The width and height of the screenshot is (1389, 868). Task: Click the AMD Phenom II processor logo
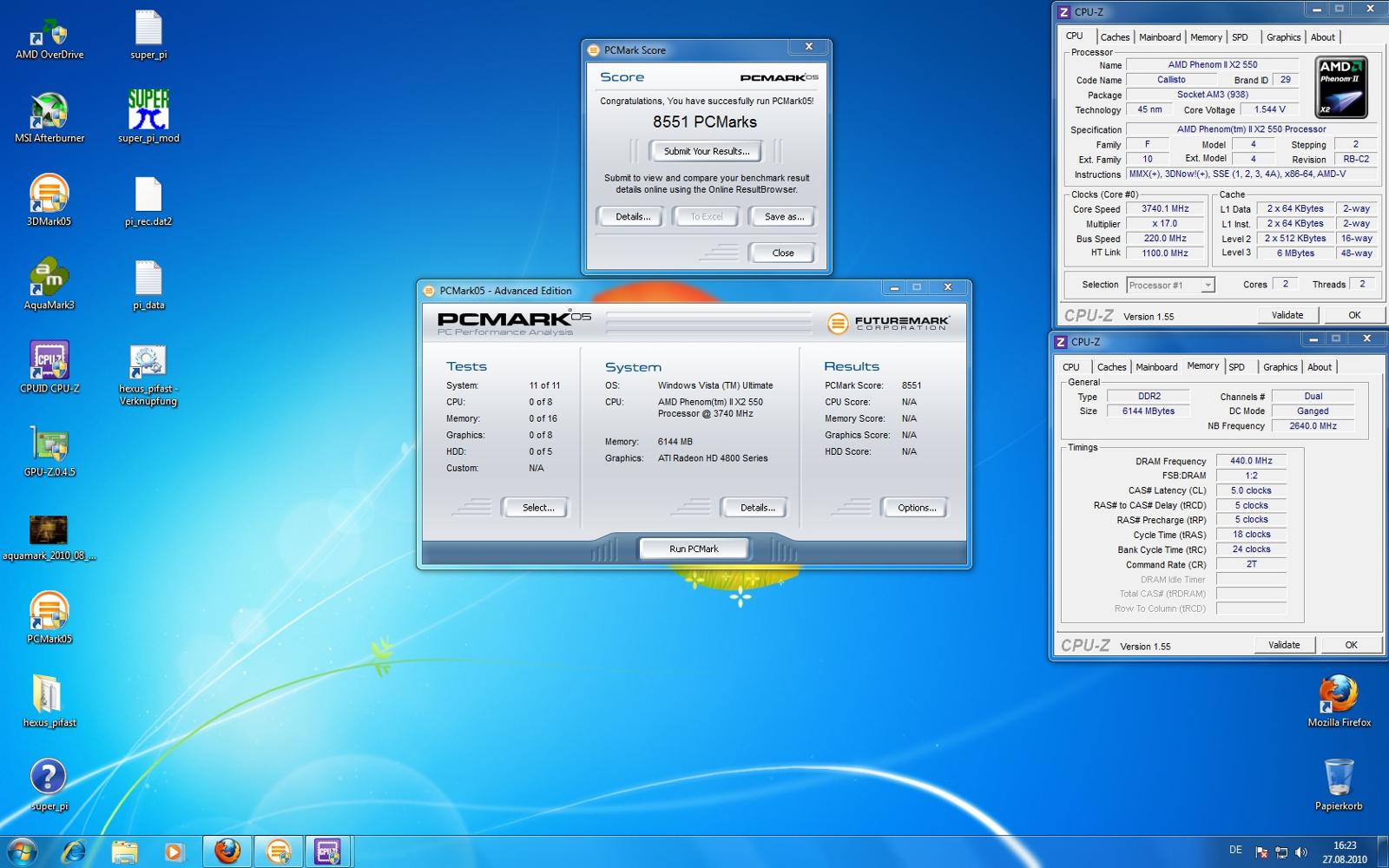click(1341, 88)
